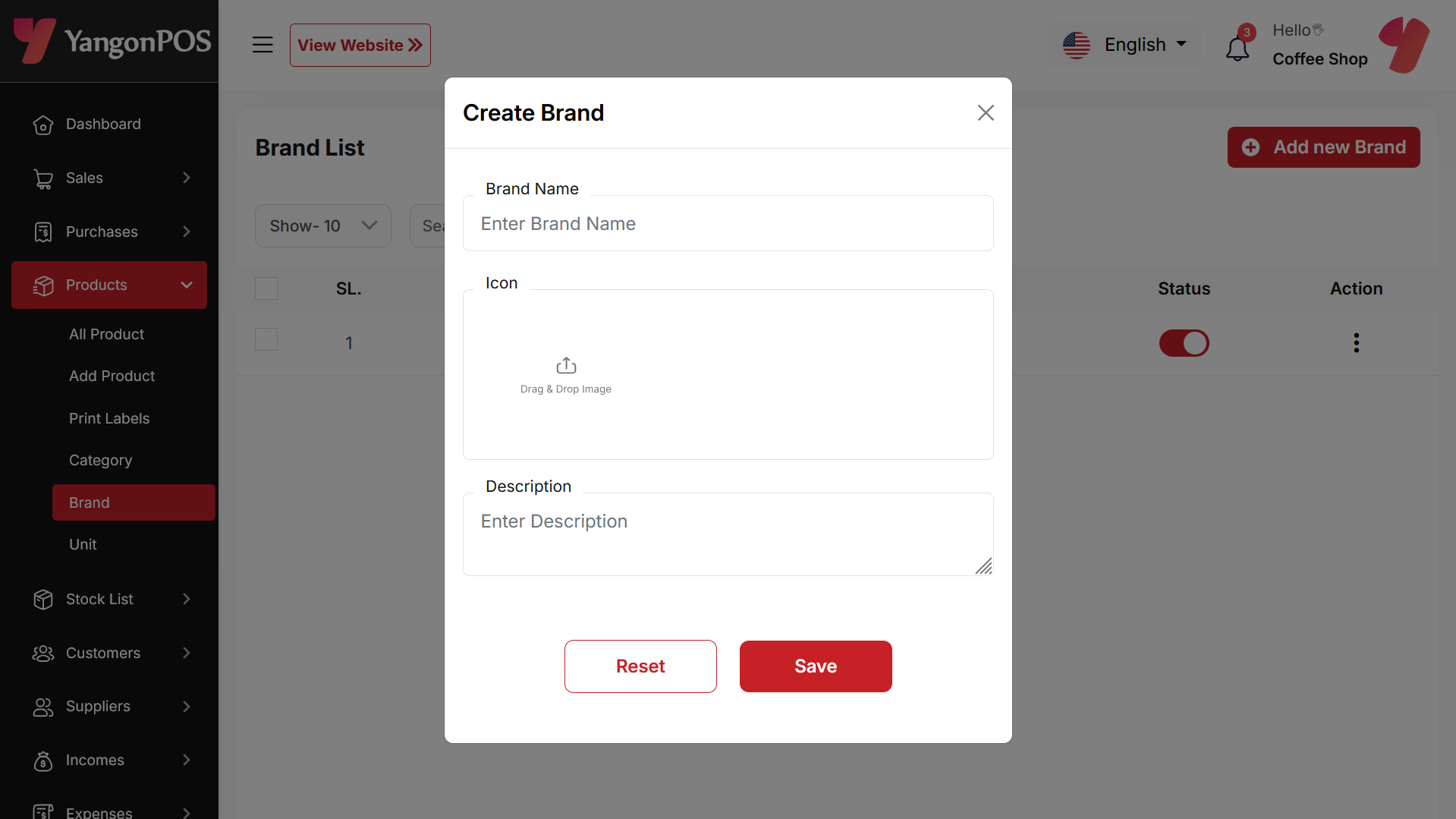Check the checkbox for row 1
The image size is (1456, 819).
coord(266,339)
